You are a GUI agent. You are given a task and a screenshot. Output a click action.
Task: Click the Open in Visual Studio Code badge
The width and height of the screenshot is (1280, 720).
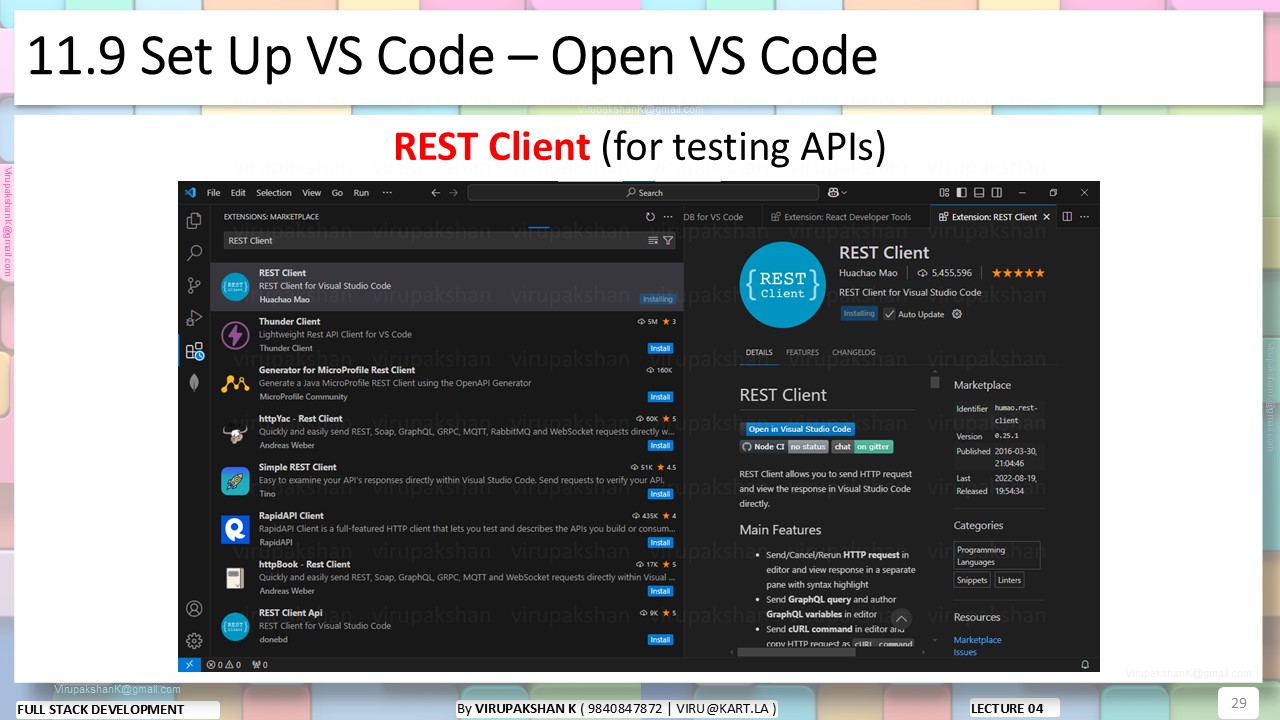tap(799, 429)
